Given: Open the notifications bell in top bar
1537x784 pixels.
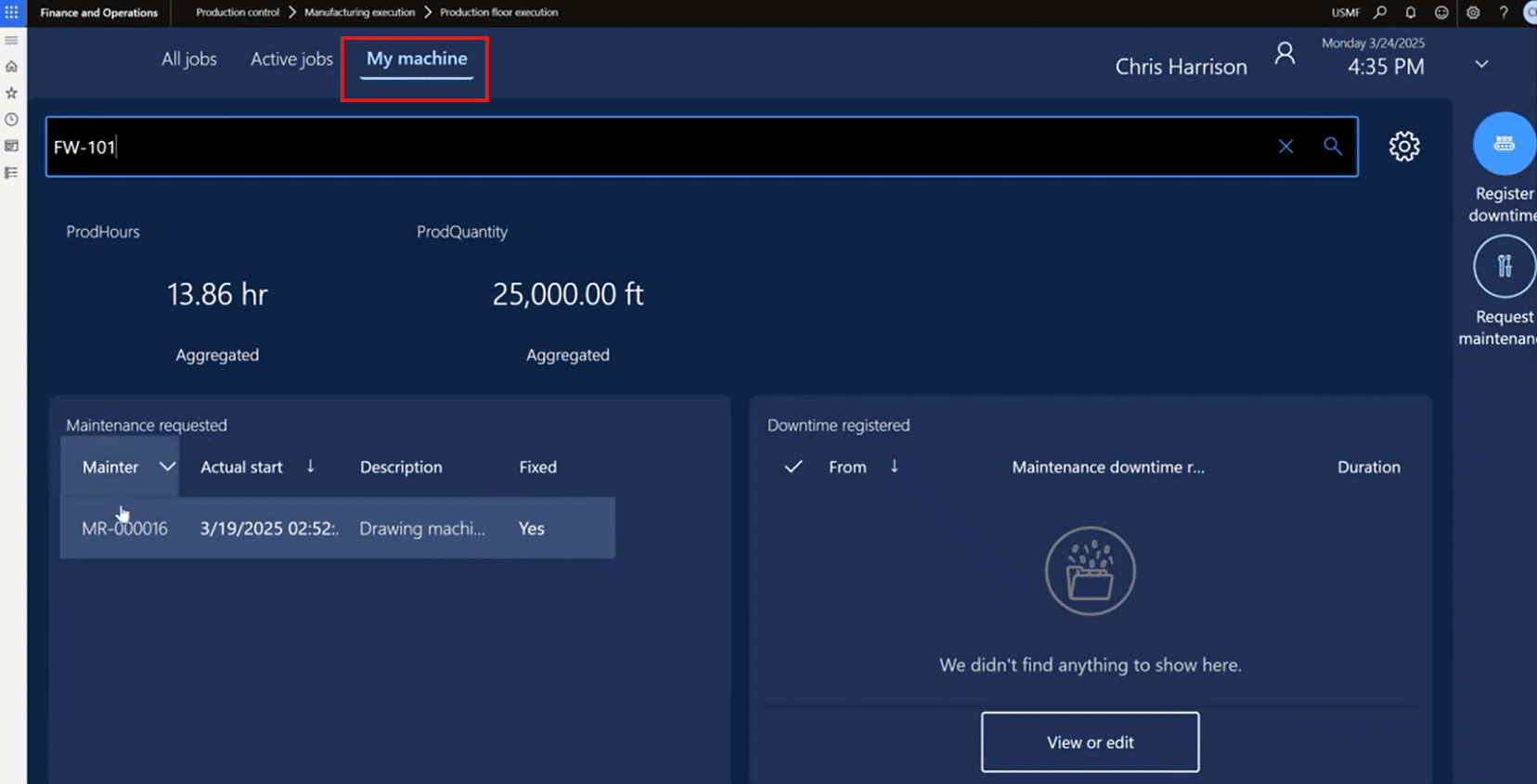Looking at the screenshot, I should pos(1410,13).
